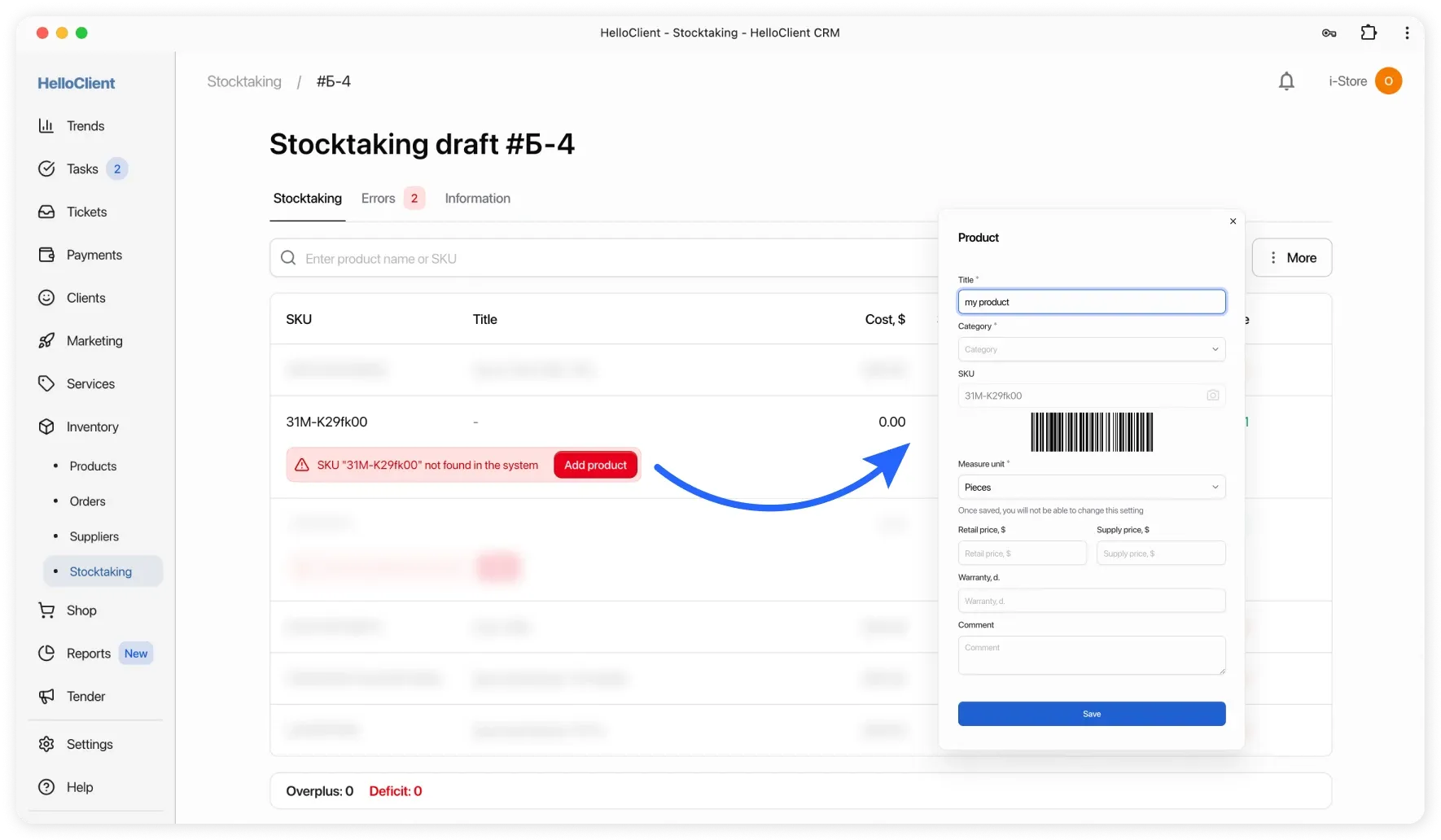Click the Settings gear icon
Image resolution: width=1441 pixels, height=840 pixels.
pos(46,745)
